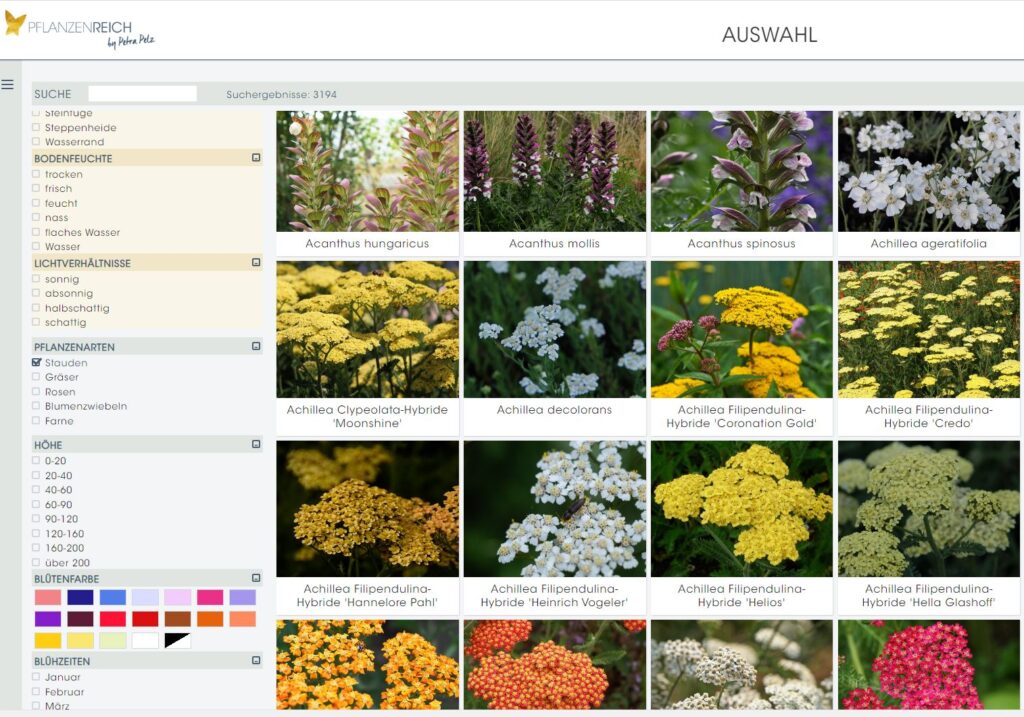Viewport: 1024px width, 717px height.
Task: Check the Rosen plant type
Action: tap(36, 391)
